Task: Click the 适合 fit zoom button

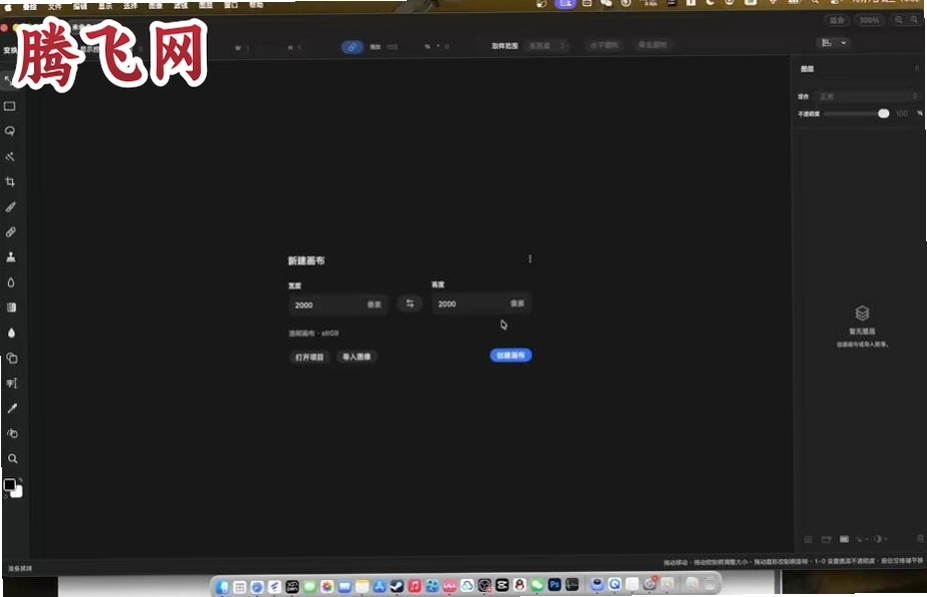Action: click(837, 20)
